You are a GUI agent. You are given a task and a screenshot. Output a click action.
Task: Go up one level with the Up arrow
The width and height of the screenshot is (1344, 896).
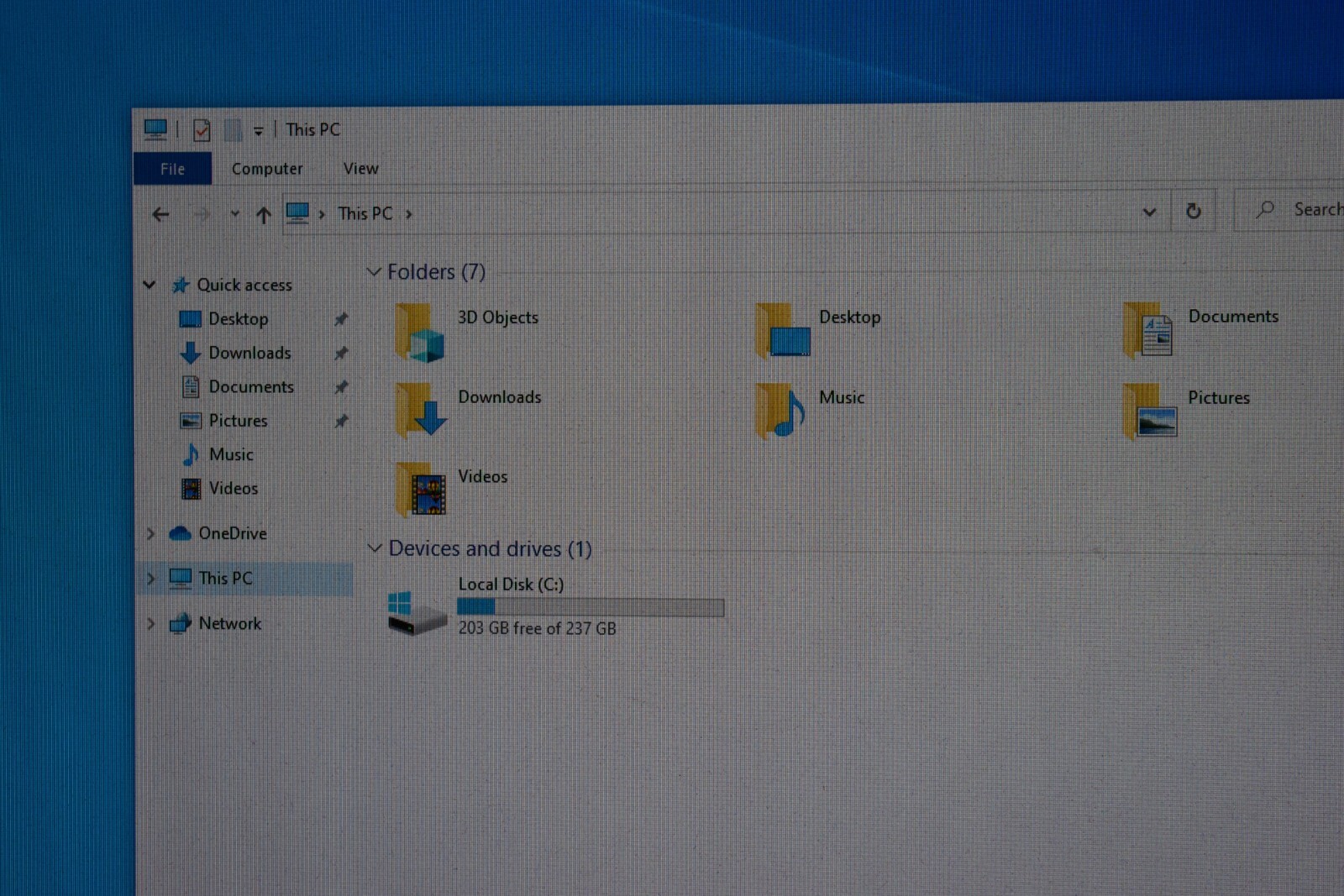[x=264, y=215]
